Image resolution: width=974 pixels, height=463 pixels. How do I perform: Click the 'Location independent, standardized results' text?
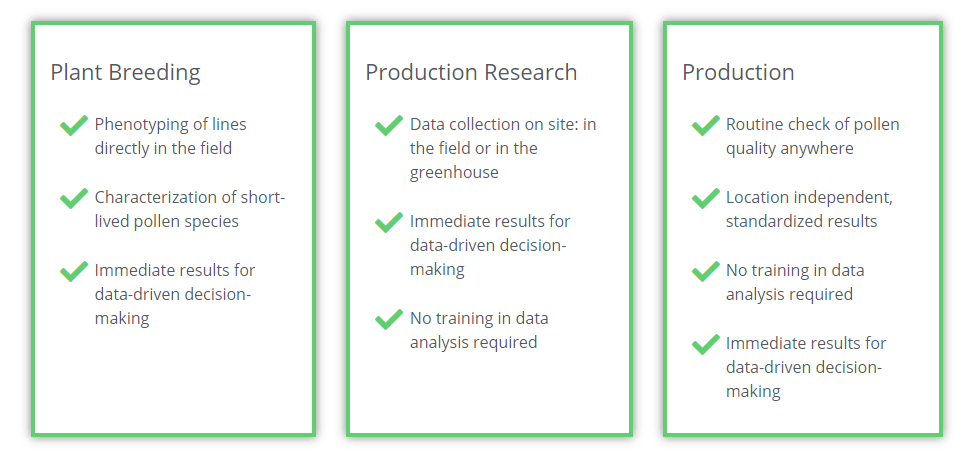click(x=809, y=209)
